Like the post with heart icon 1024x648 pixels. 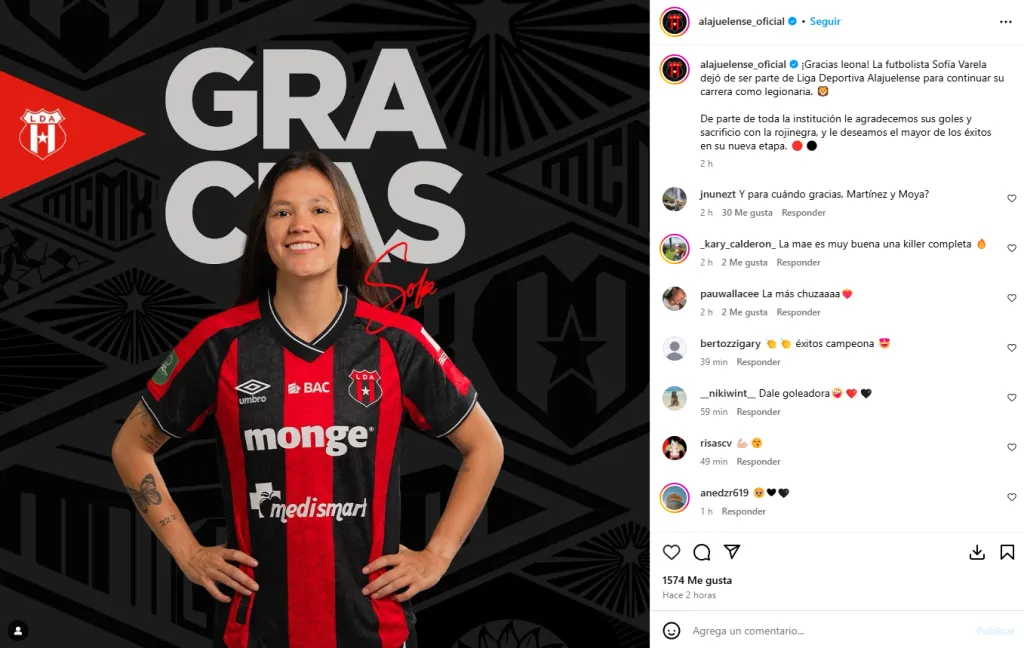coord(671,552)
